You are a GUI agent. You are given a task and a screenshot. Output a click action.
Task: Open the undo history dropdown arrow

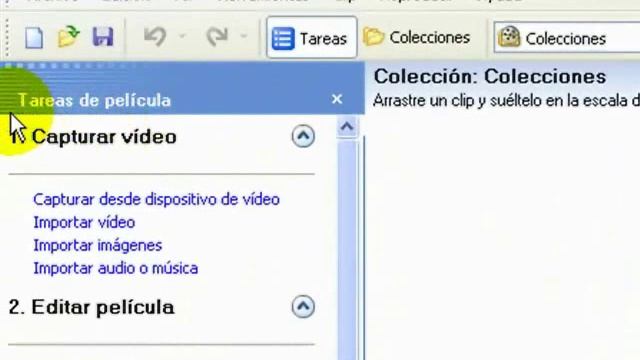(182, 37)
